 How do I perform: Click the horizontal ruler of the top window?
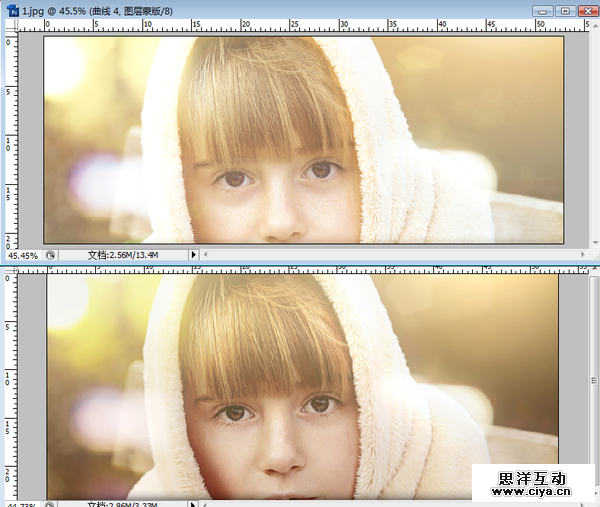pyautogui.click(x=303, y=25)
